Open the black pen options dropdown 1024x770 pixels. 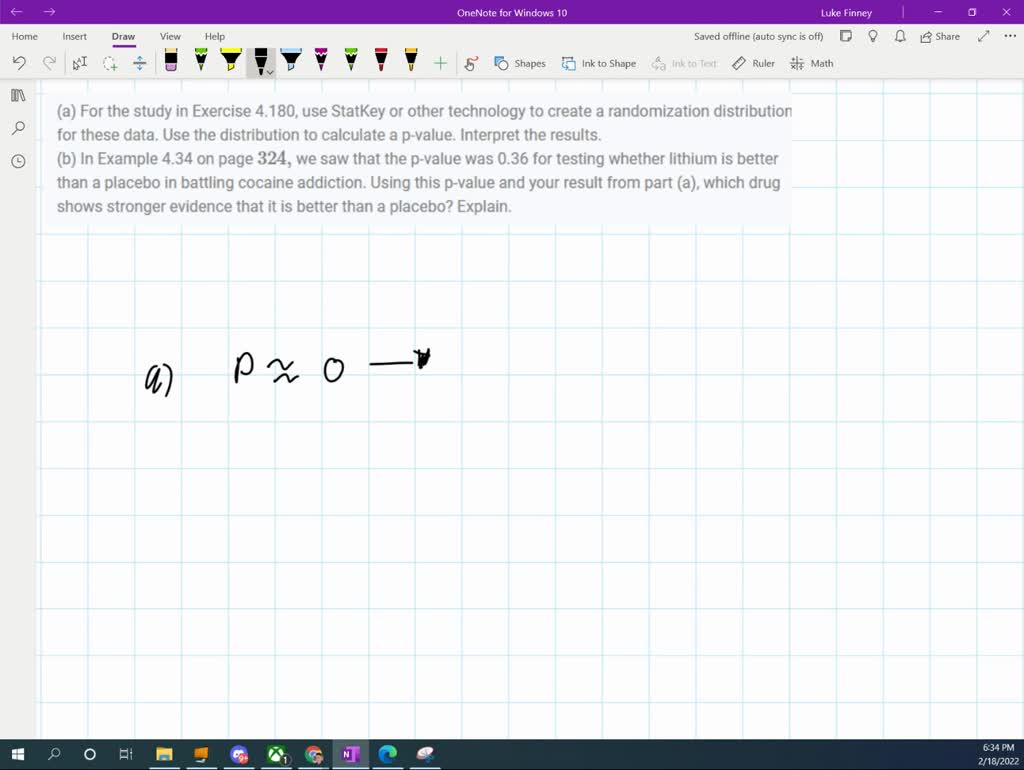pos(270,72)
